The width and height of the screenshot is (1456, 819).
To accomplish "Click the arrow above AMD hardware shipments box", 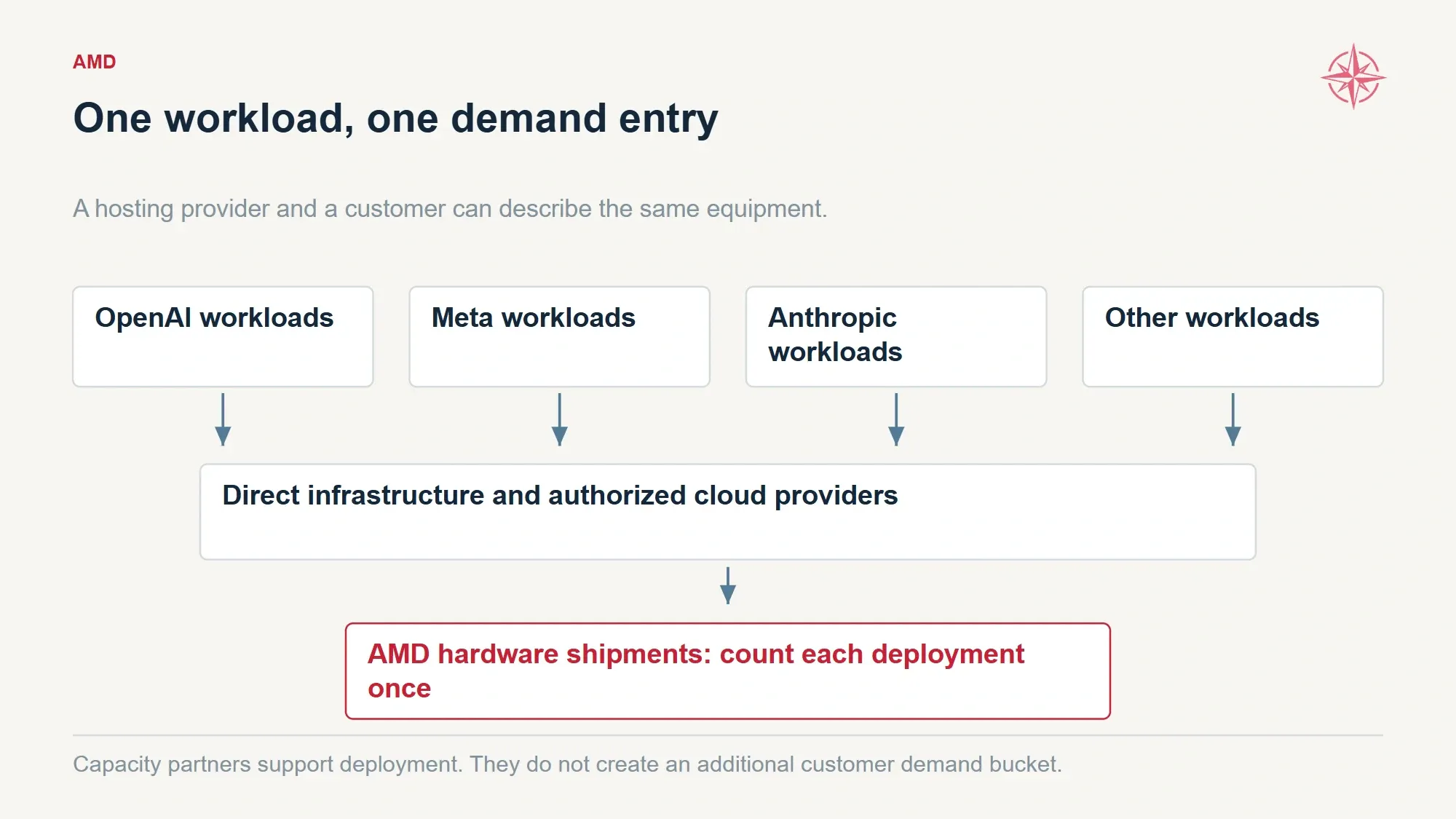I will [728, 585].
